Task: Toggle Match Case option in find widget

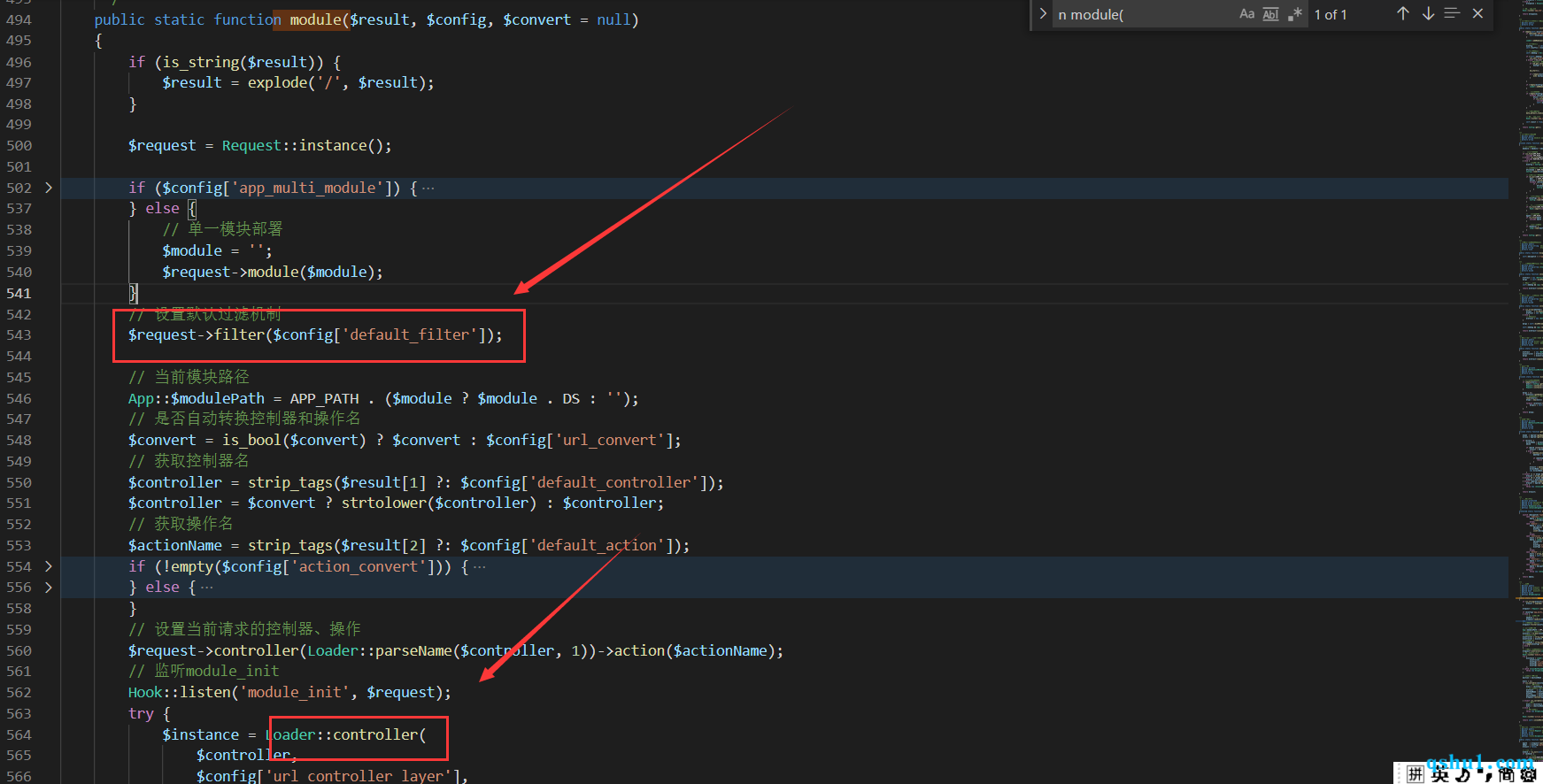Action: [x=1246, y=14]
